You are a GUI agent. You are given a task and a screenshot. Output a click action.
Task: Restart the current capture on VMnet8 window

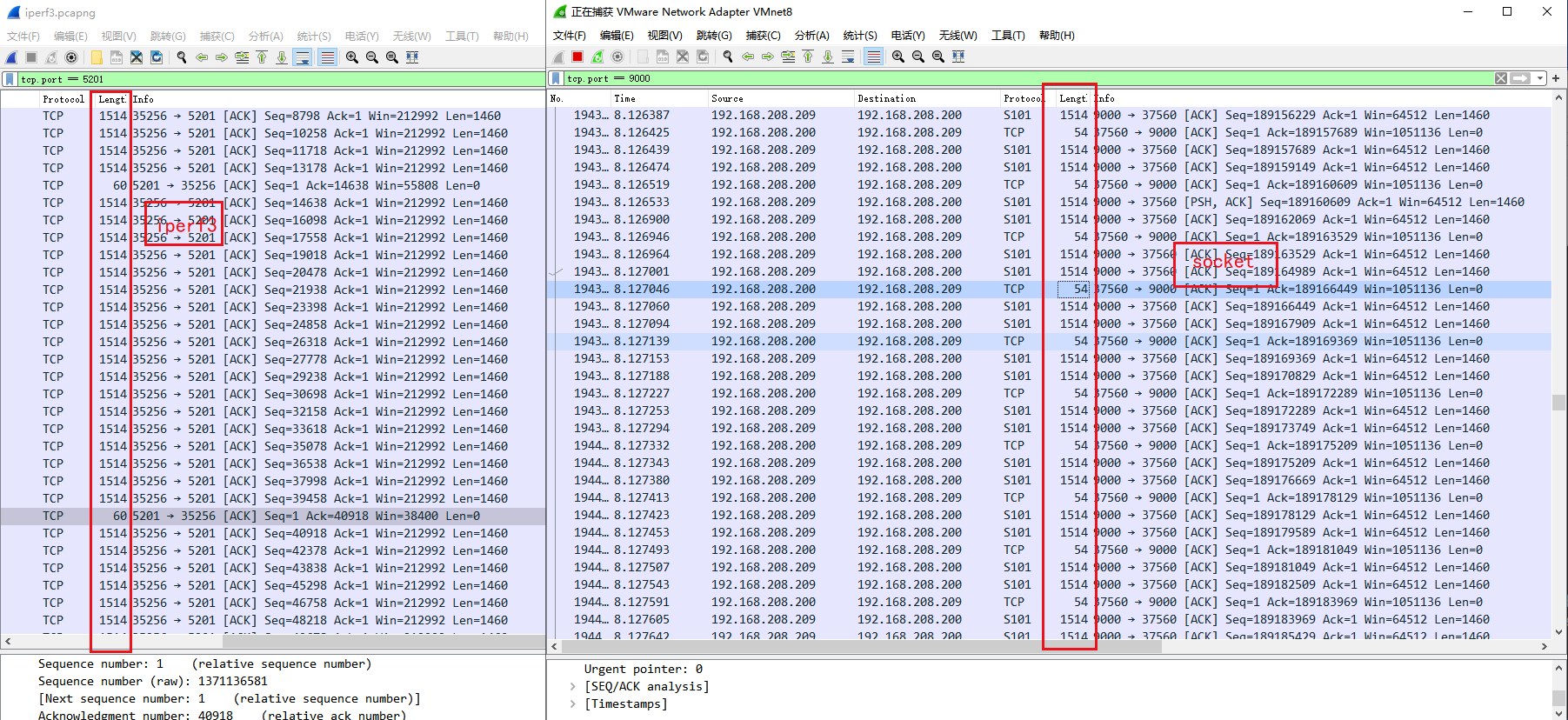597,57
